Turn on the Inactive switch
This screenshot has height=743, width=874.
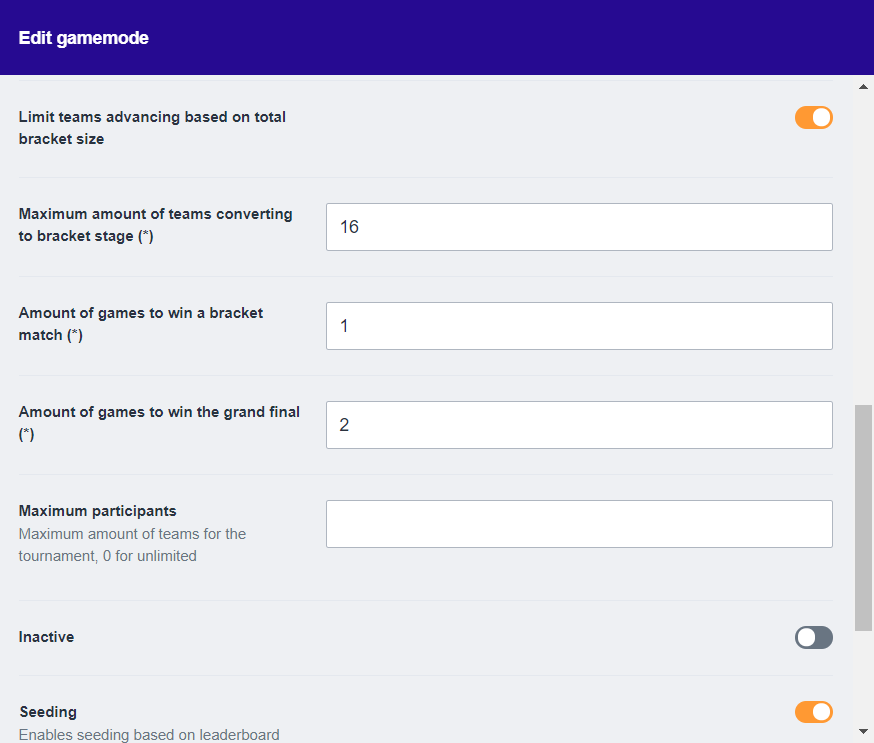813,637
